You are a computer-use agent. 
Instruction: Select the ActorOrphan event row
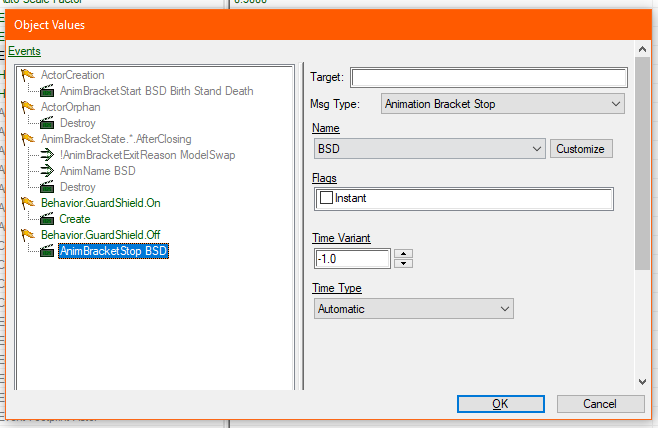point(70,107)
